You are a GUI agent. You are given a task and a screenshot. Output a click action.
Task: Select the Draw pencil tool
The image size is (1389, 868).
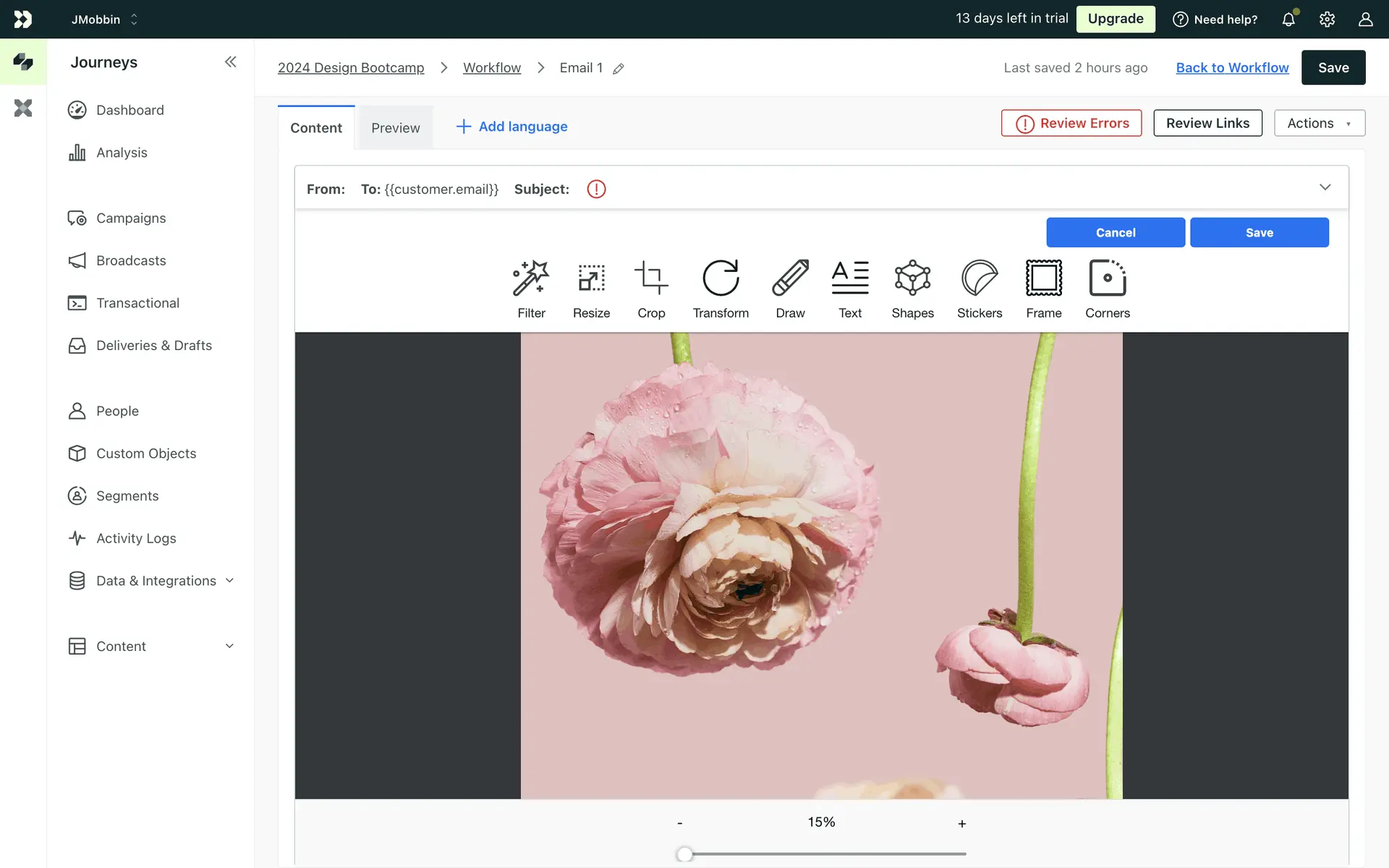tap(790, 289)
